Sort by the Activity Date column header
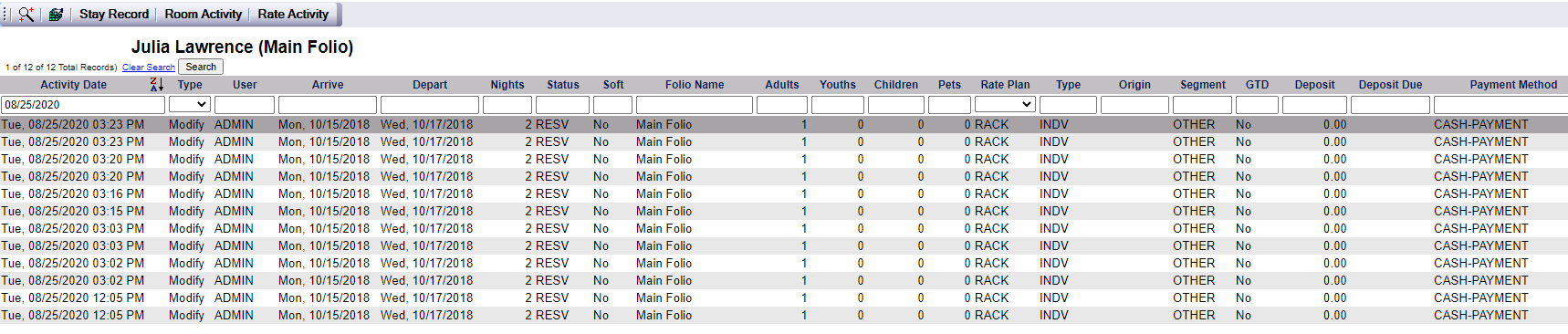Image resolution: width=1568 pixels, height=334 pixels. pos(74,84)
